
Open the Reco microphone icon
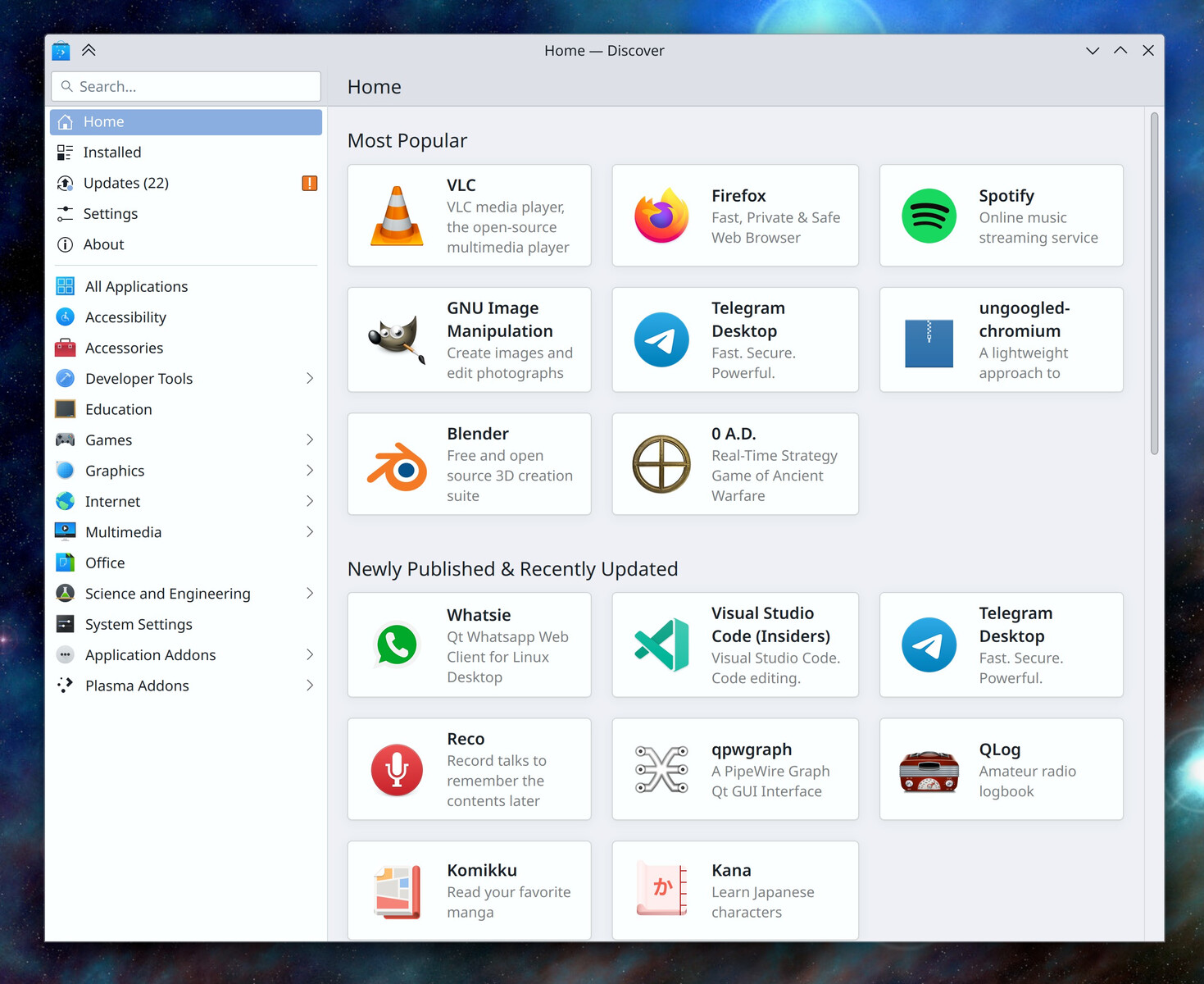coord(397,770)
